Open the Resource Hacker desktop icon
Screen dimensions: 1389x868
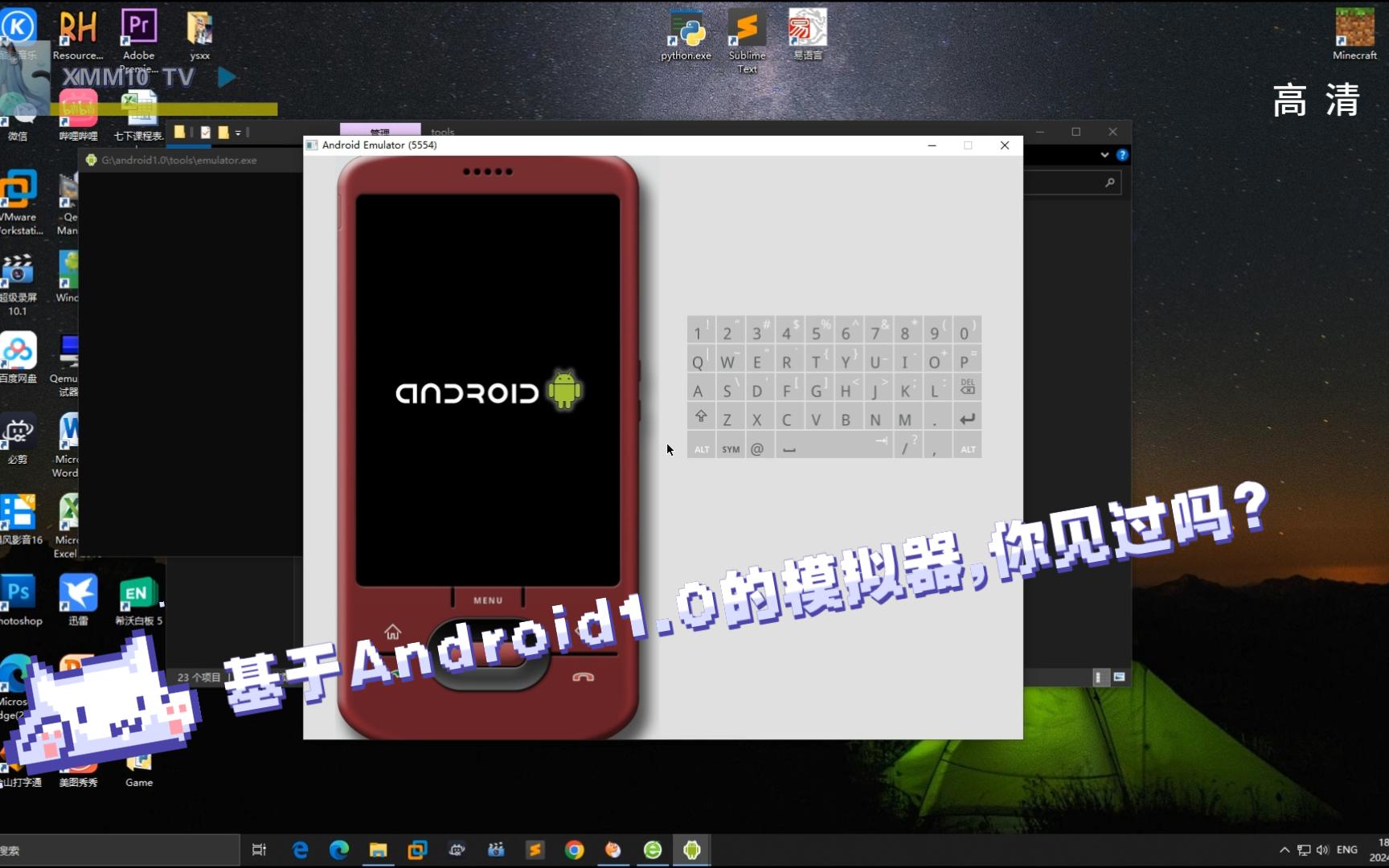pos(78,35)
